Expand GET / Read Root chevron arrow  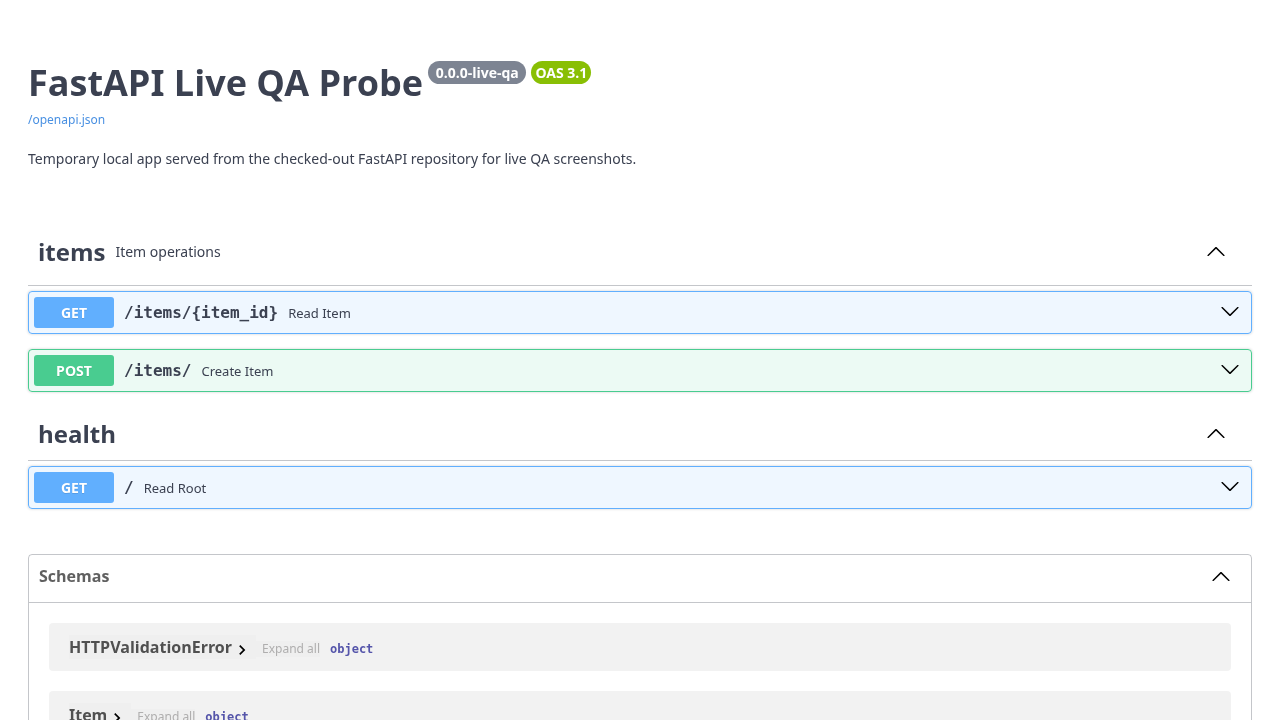point(1230,487)
